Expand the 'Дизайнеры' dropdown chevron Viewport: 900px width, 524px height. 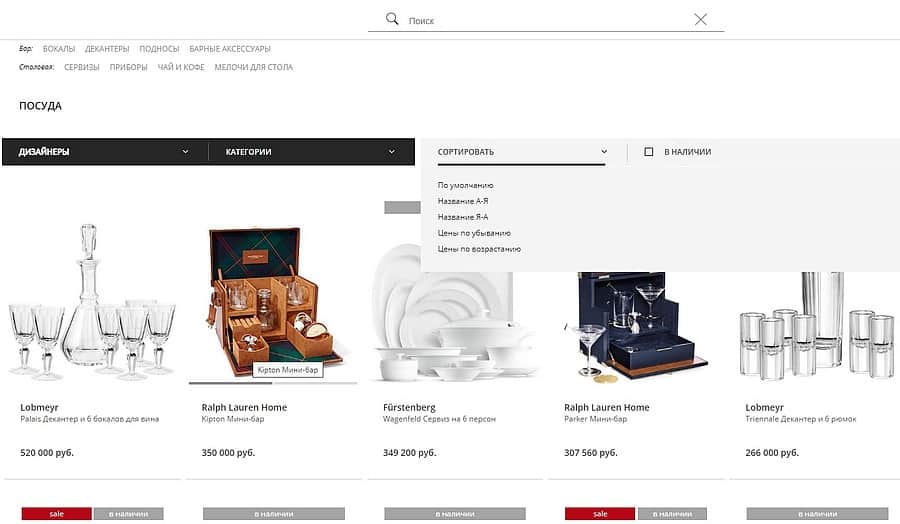(x=185, y=152)
